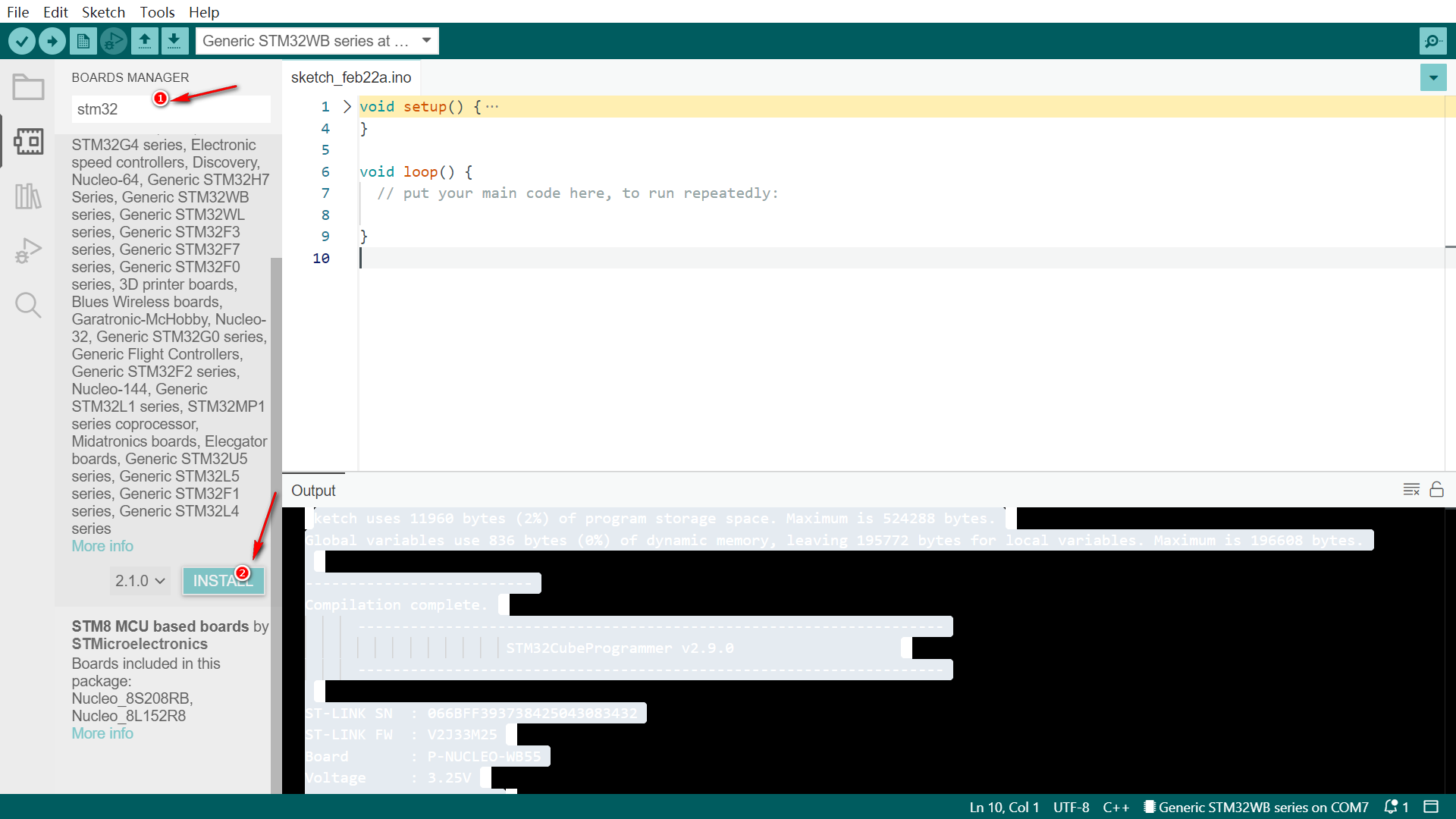
Task: Open the Help menu
Action: (204, 12)
